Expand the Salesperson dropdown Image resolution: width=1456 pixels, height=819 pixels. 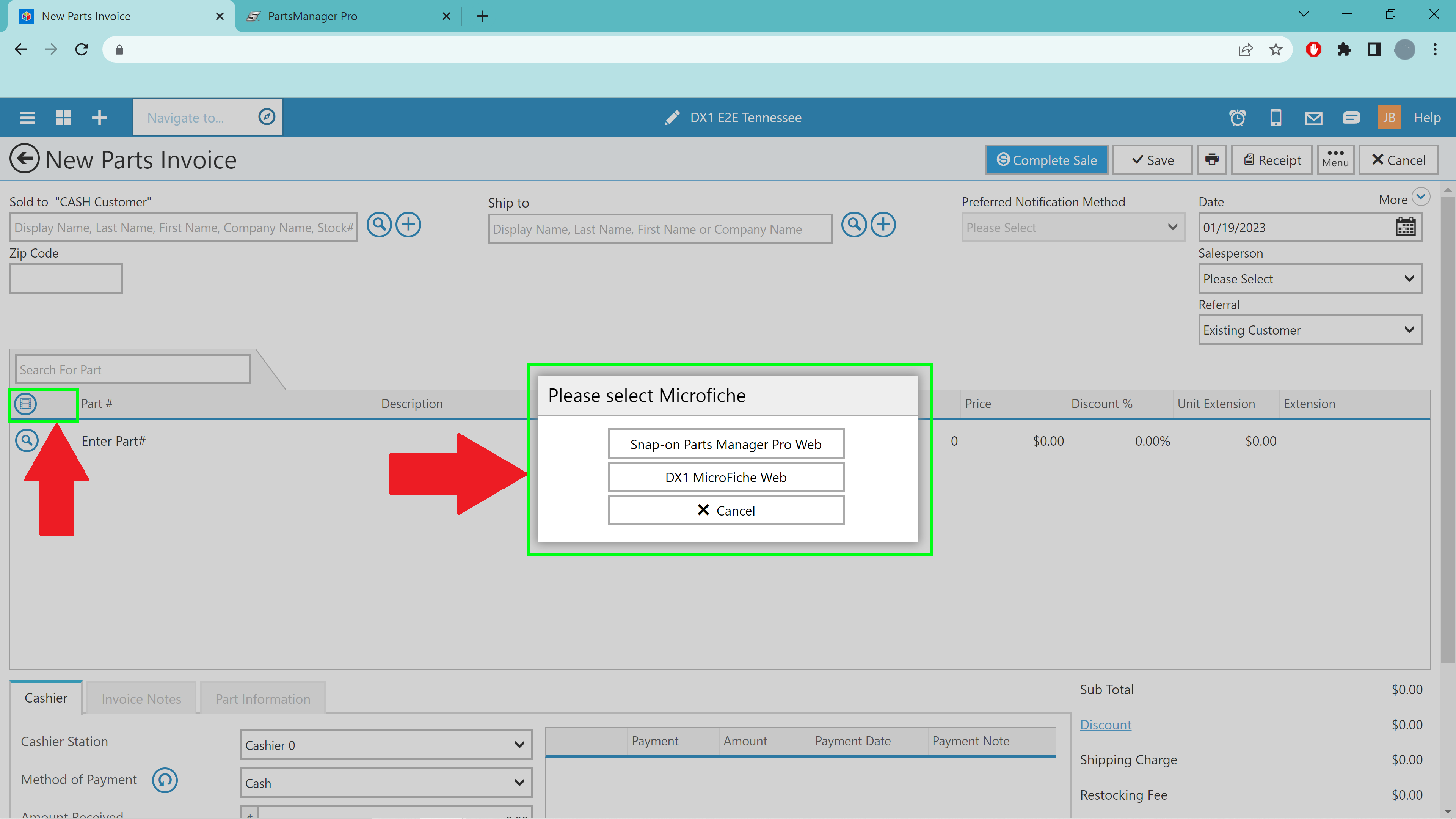[x=1310, y=279]
